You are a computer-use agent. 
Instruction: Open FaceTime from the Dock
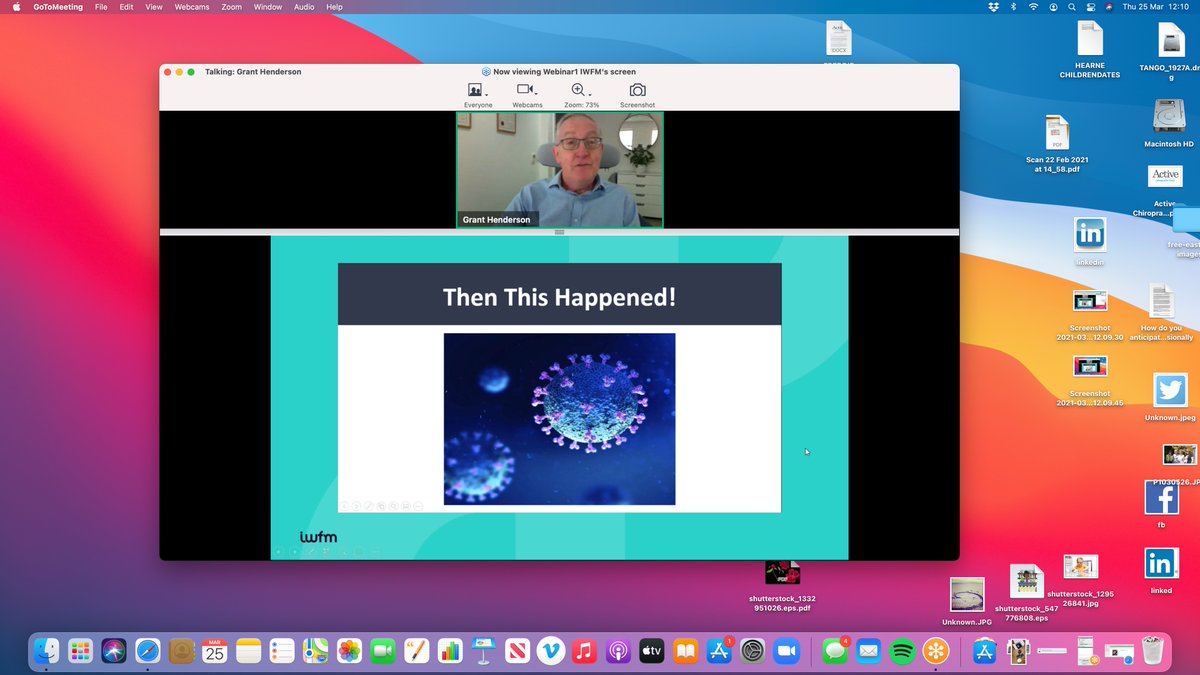[383, 651]
